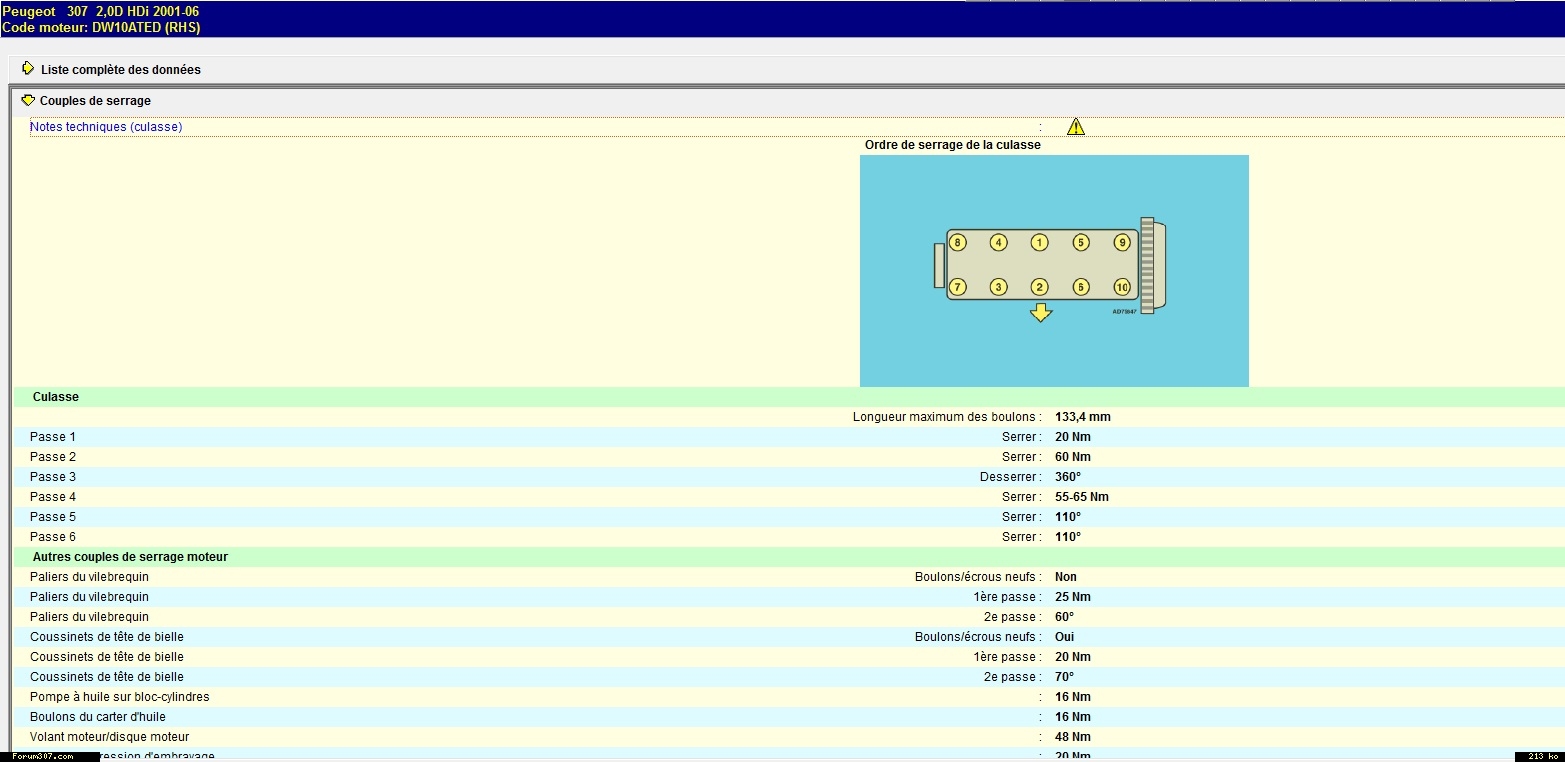Click bolt number 8 in the diagram

coord(957,242)
